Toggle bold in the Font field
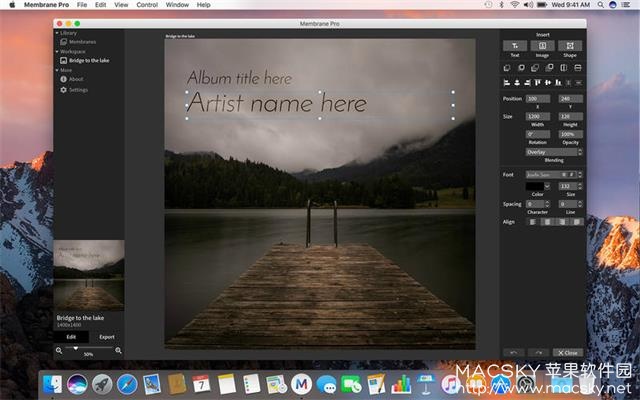The width and height of the screenshot is (640, 400). tap(564, 175)
